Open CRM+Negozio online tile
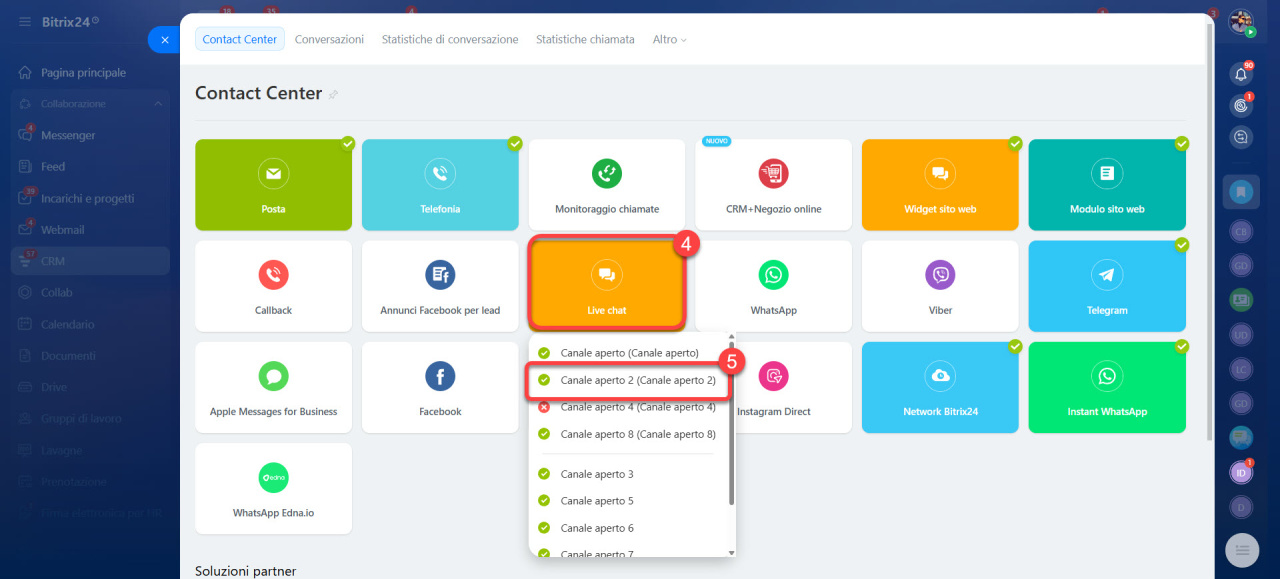 coord(774,185)
